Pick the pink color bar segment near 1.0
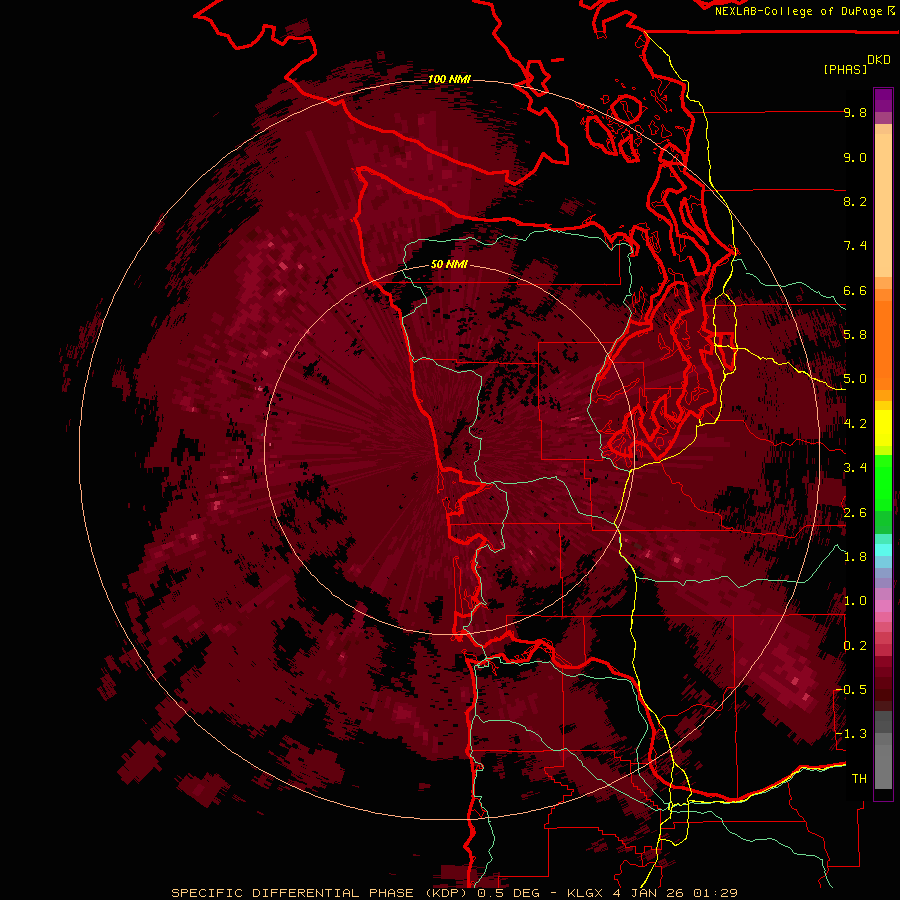The width and height of the screenshot is (900, 900). (883, 606)
